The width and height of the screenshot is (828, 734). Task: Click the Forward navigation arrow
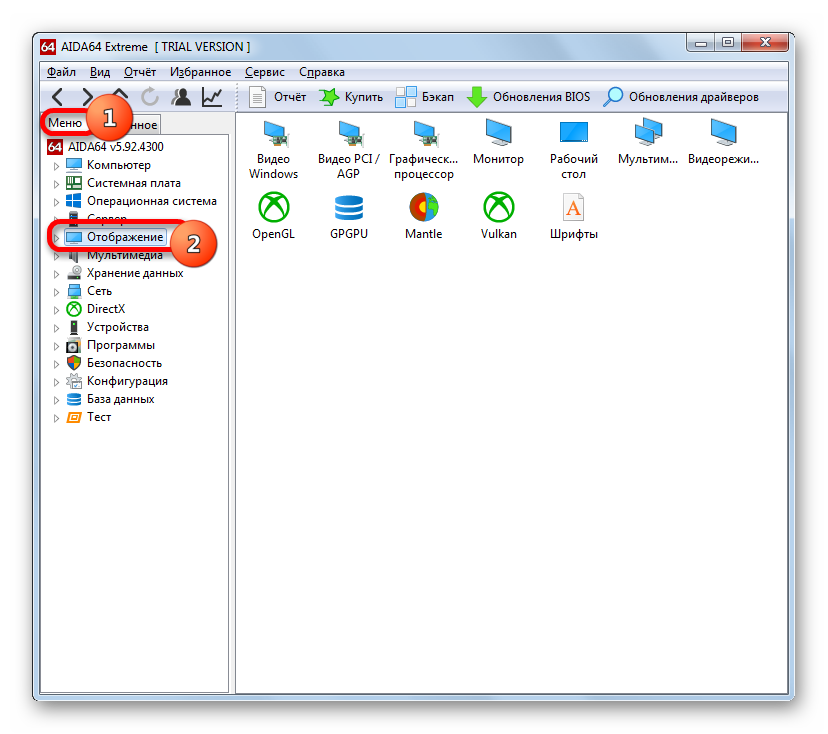(x=88, y=97)
